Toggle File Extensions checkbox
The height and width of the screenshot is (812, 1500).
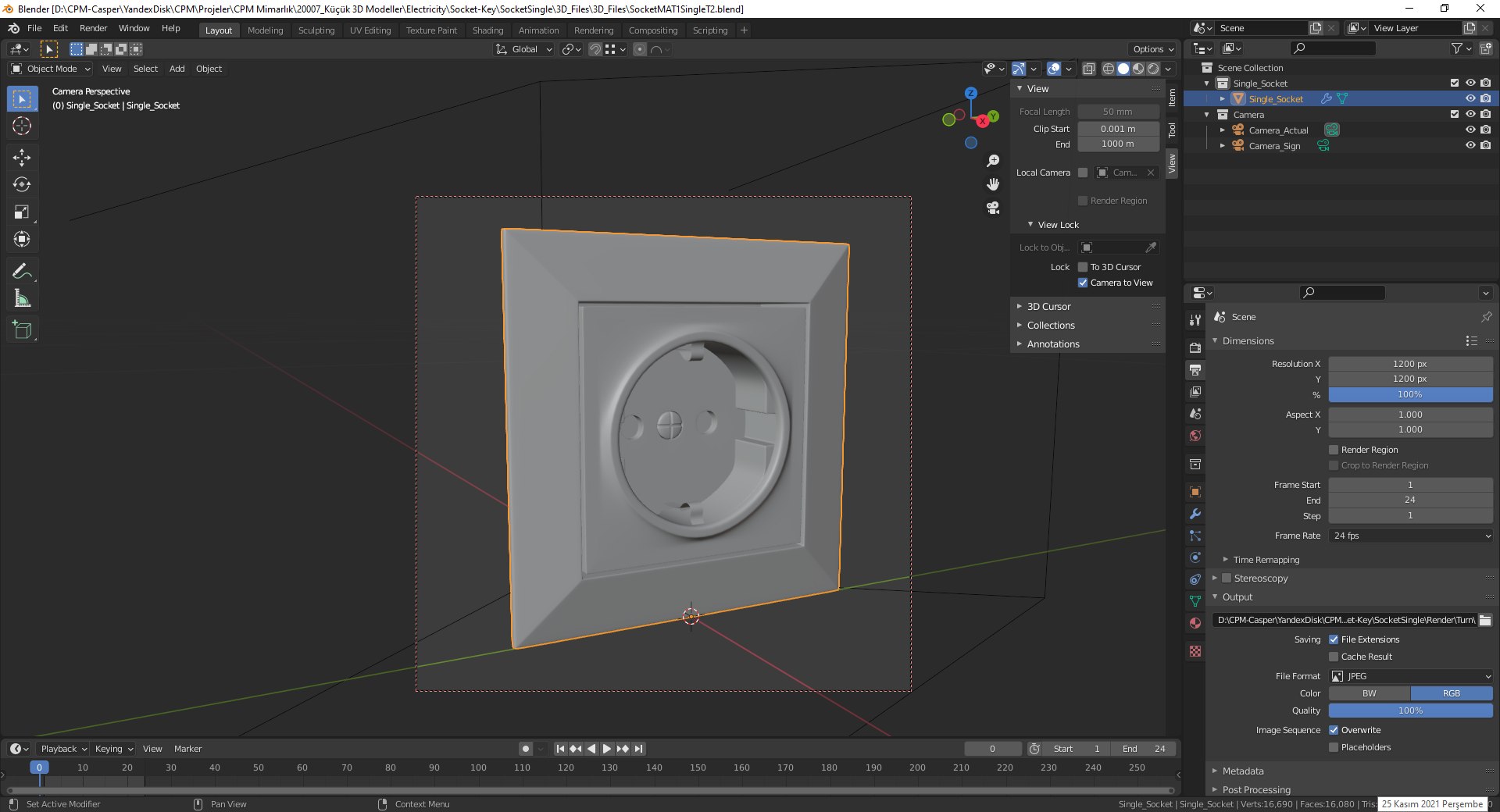(1334, 639)
